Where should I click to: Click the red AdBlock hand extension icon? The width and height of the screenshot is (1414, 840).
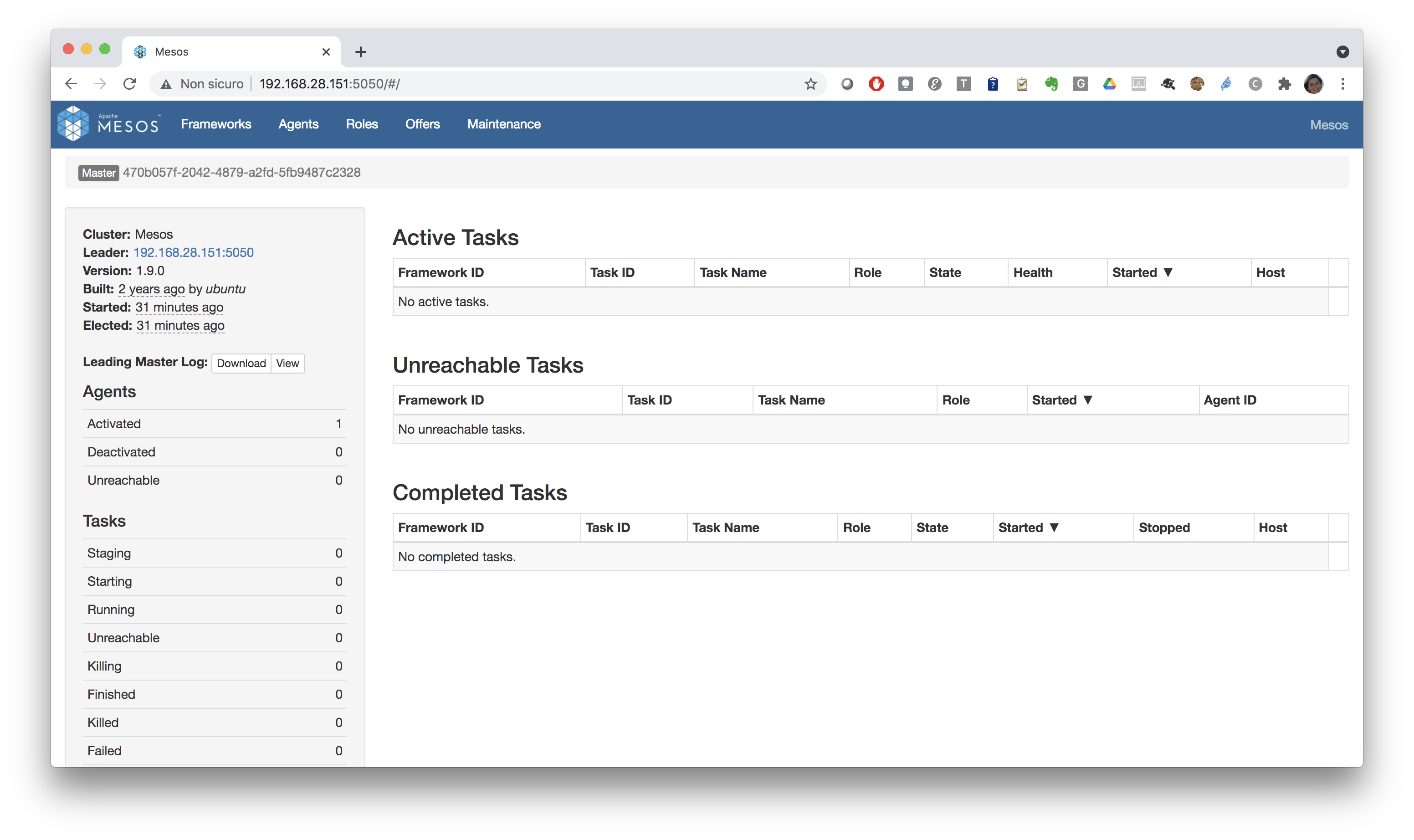(x=876, y=84)
